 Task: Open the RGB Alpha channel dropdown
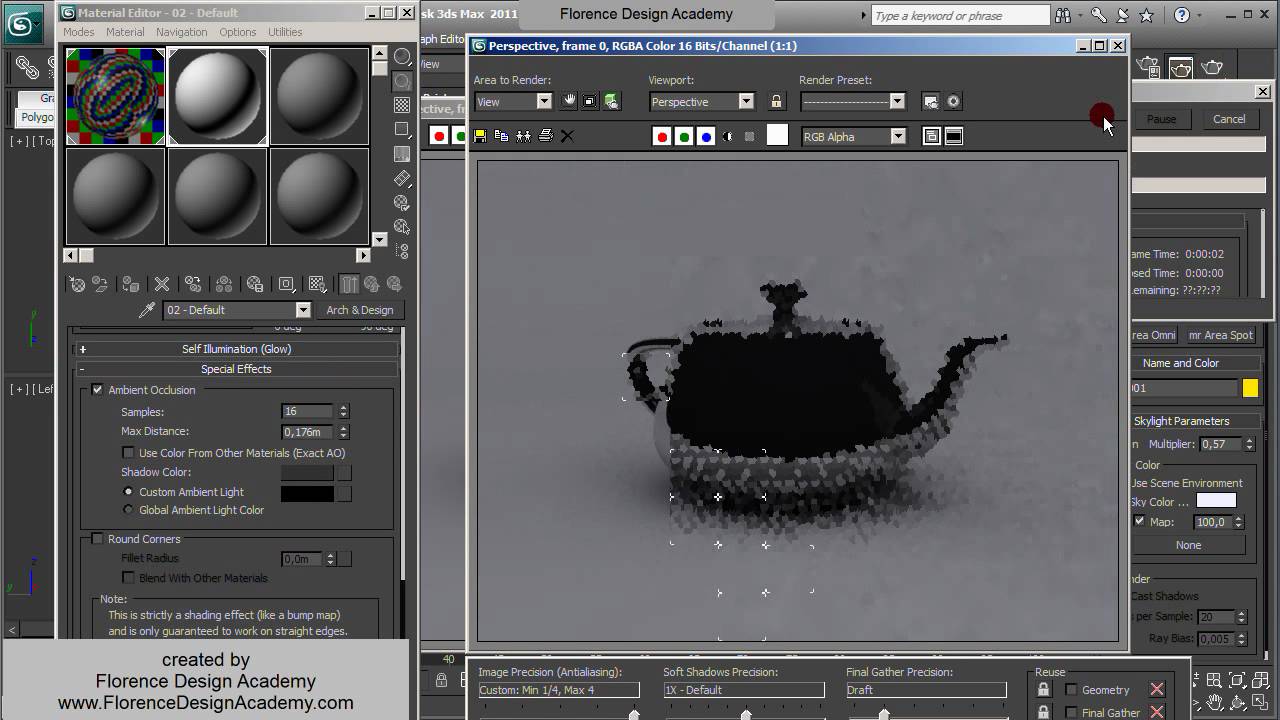[897, 137]
